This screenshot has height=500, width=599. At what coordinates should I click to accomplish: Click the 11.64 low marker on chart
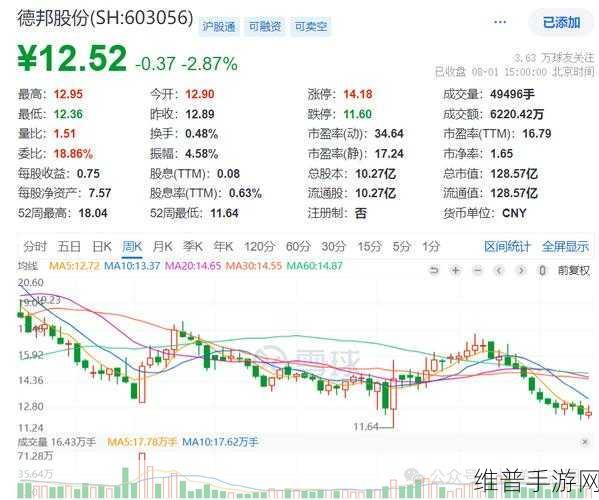(x=366, y=426)
